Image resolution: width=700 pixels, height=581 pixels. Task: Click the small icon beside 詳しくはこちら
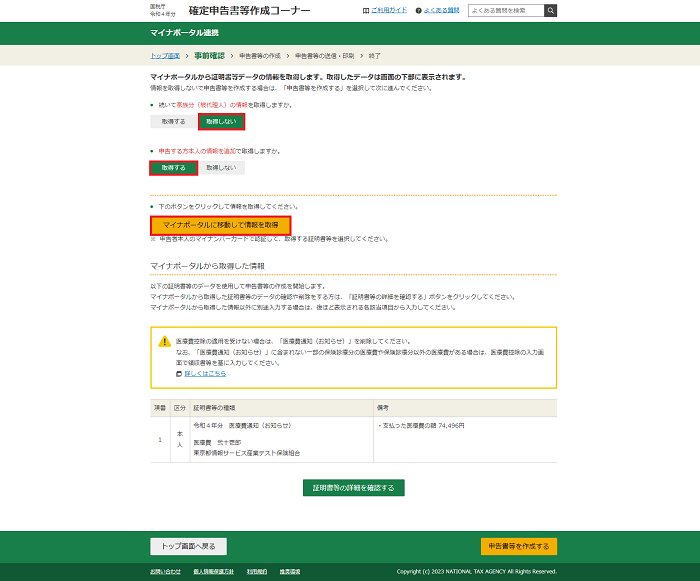click(178, 373)
